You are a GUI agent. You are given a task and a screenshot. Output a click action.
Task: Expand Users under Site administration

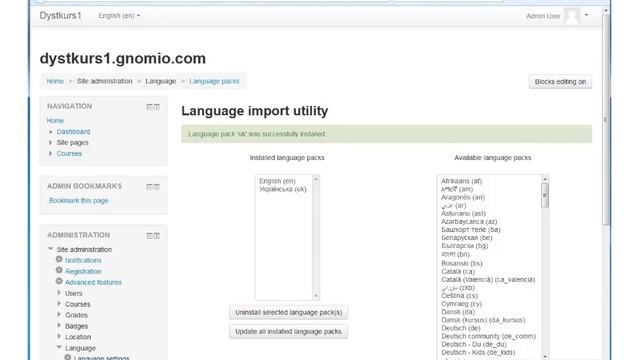59,293
